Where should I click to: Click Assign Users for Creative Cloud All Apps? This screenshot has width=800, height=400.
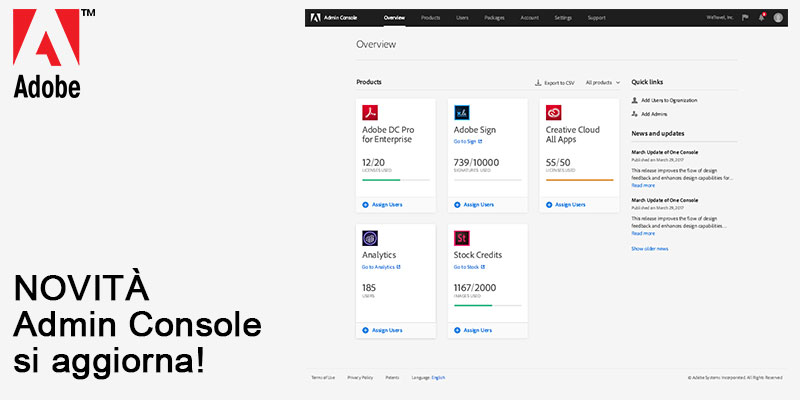point(566,205)
